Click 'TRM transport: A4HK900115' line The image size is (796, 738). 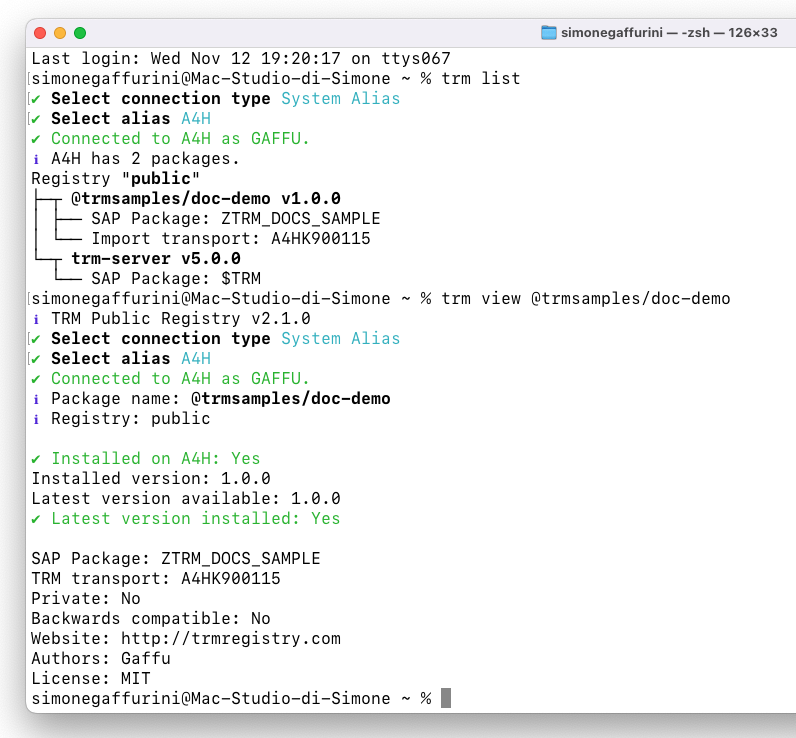point(156,579)
